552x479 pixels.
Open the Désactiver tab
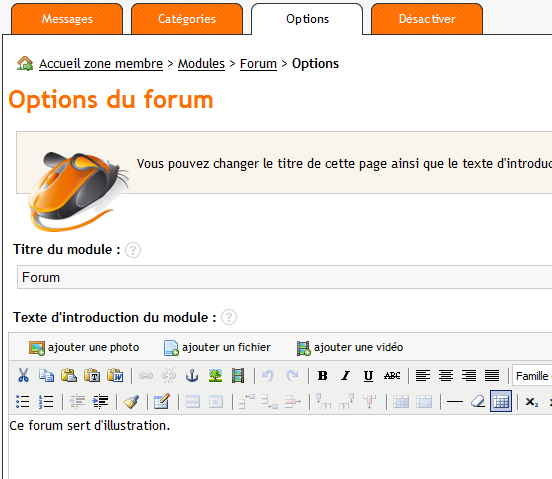coord(427,19)
